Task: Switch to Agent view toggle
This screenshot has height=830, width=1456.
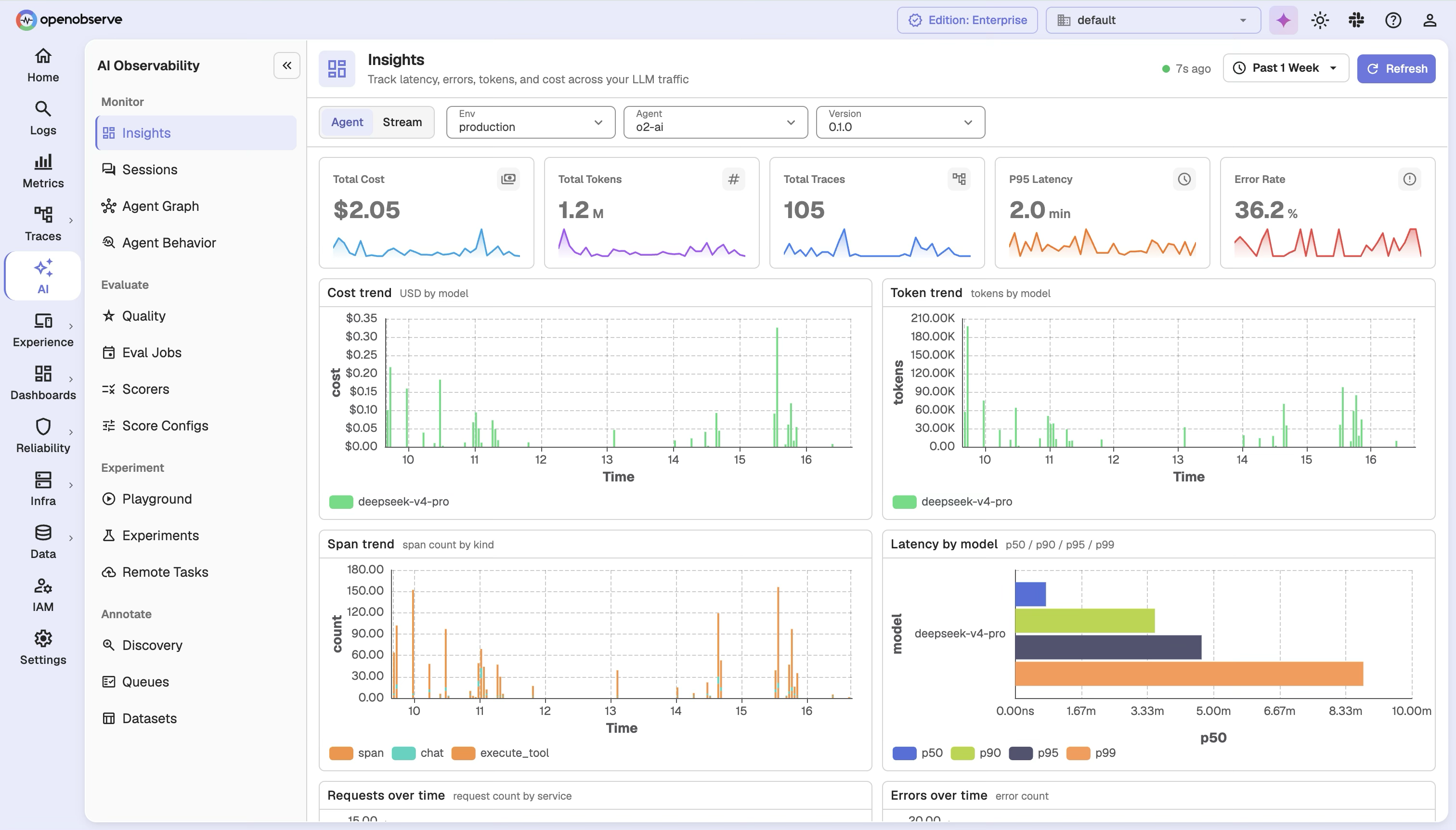Action: (x=347, y=122)
